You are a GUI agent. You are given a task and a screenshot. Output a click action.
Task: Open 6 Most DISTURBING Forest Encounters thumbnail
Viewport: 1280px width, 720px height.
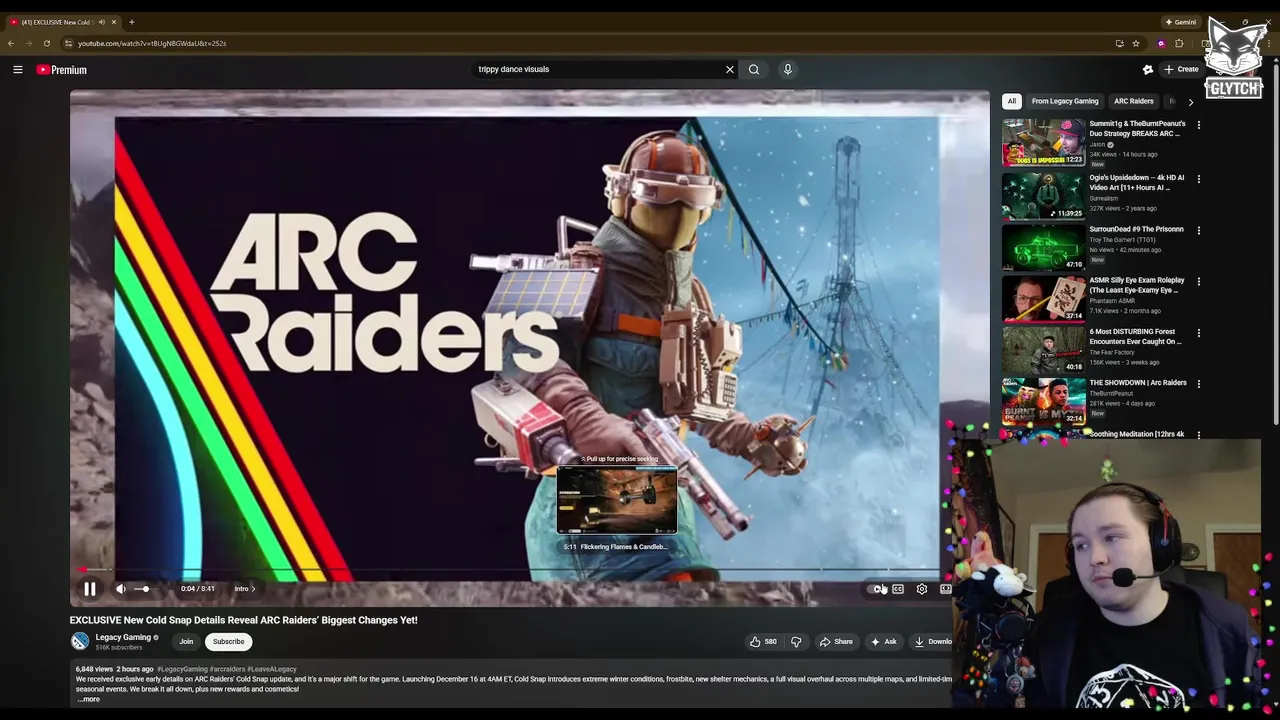pos(1043,349)
